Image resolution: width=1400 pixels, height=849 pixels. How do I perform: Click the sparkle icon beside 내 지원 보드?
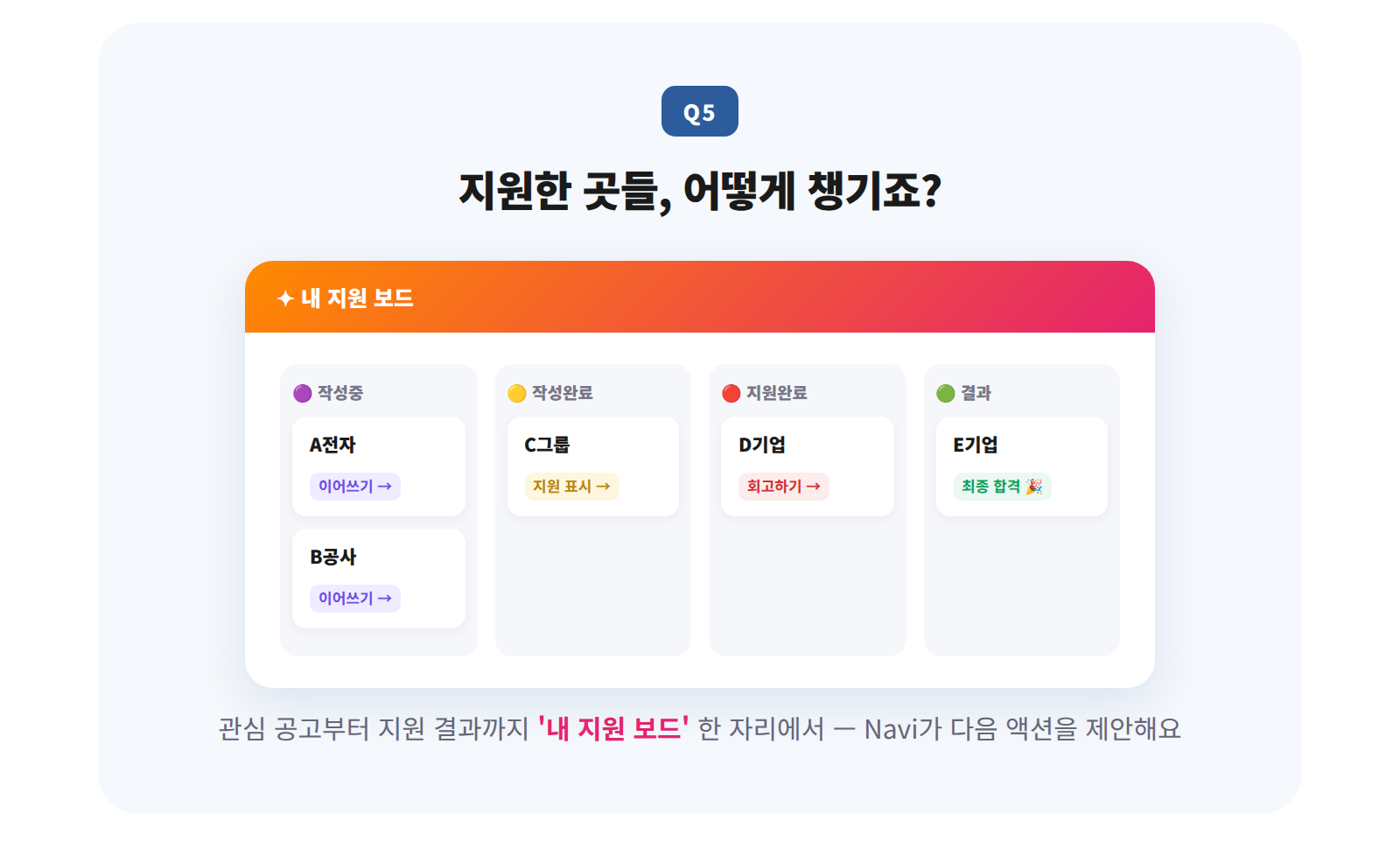285,298
